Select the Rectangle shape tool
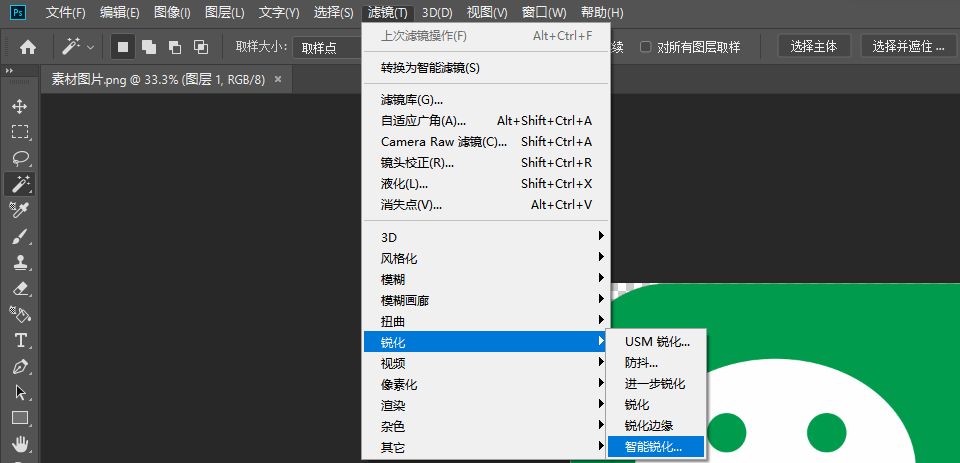960x463 pixels. click(20, 418)
